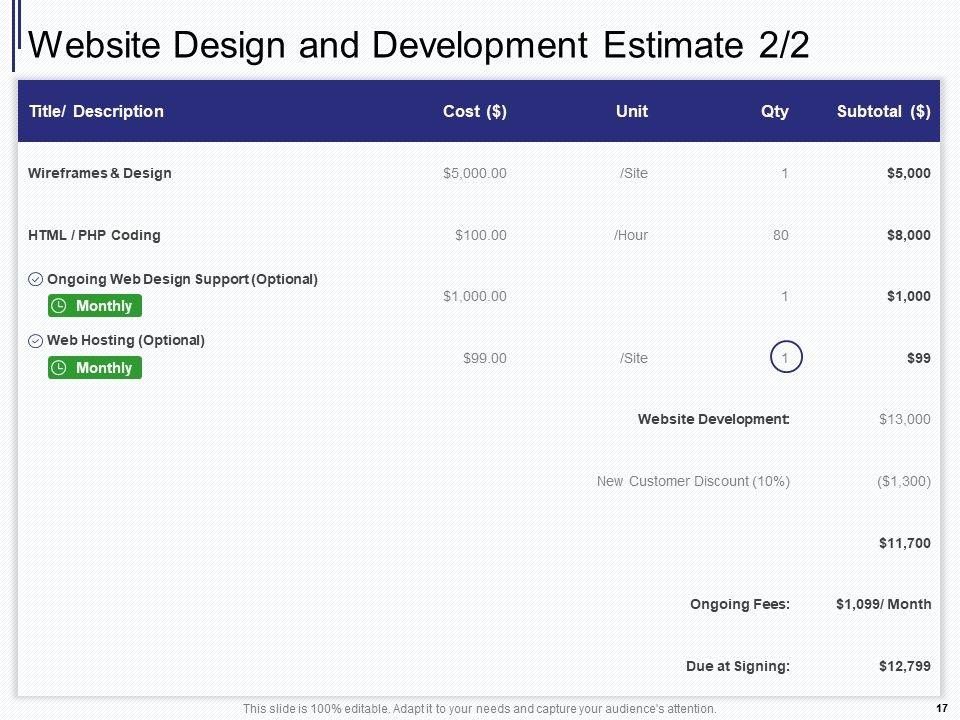Click the slide title Website Design and Development Estimate
The height and width of the screenshot is (720, 960).
(420, 46)
